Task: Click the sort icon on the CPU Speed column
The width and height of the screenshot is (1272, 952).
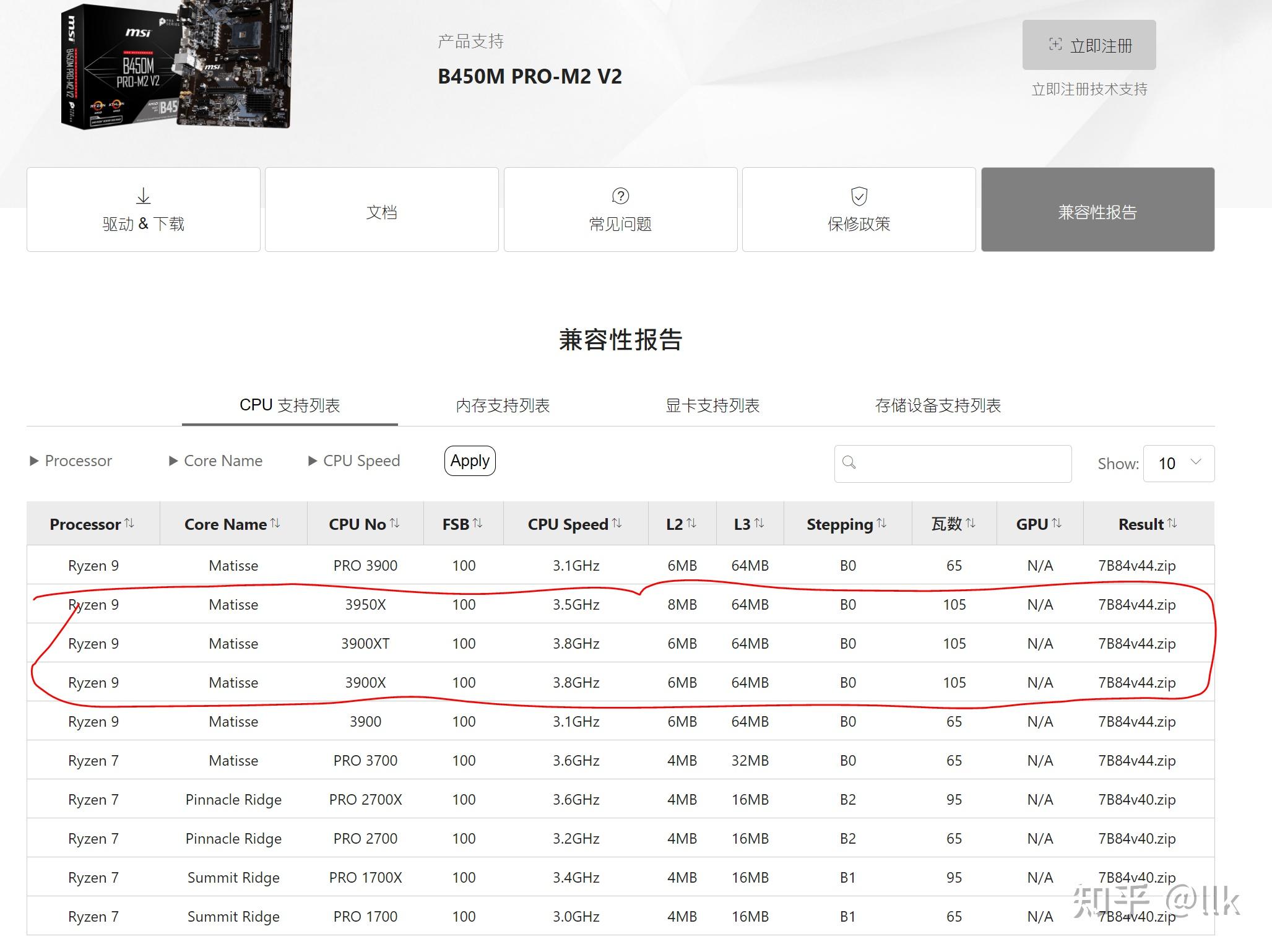Action: click(x=618, y=523)
